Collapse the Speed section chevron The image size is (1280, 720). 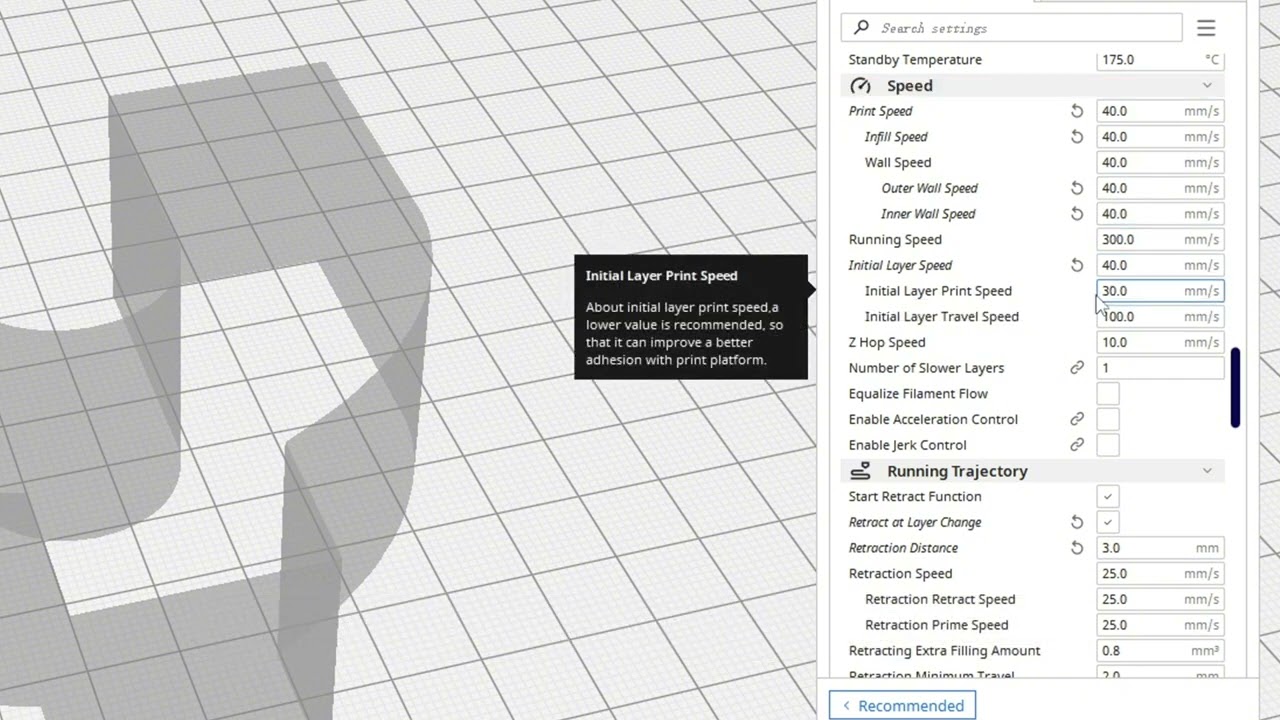(1207, 86)
